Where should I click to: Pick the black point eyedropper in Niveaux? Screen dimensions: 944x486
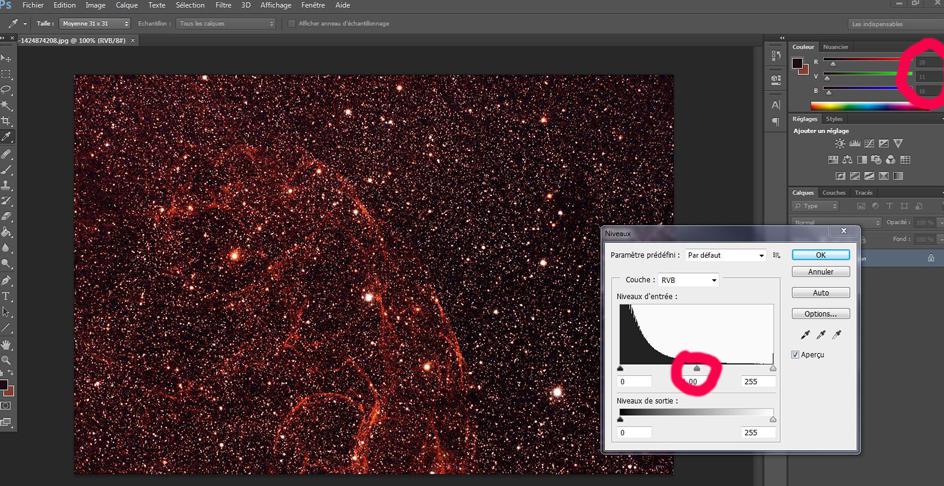tap(806, 335)
